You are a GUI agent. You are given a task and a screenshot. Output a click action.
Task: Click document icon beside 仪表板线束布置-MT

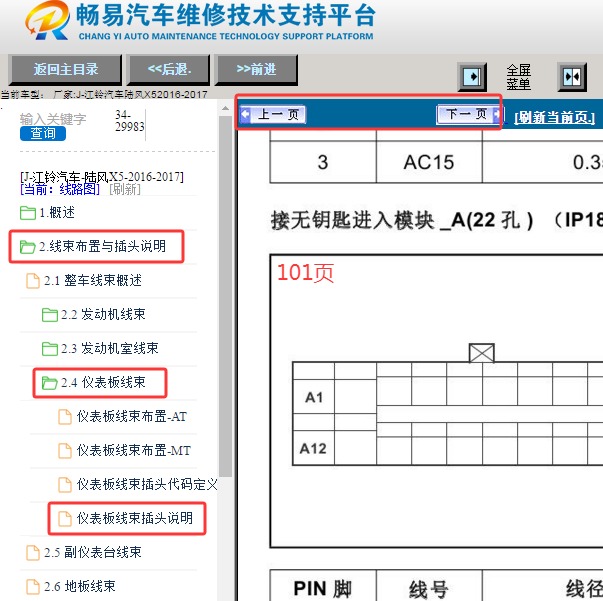(65, 450)
